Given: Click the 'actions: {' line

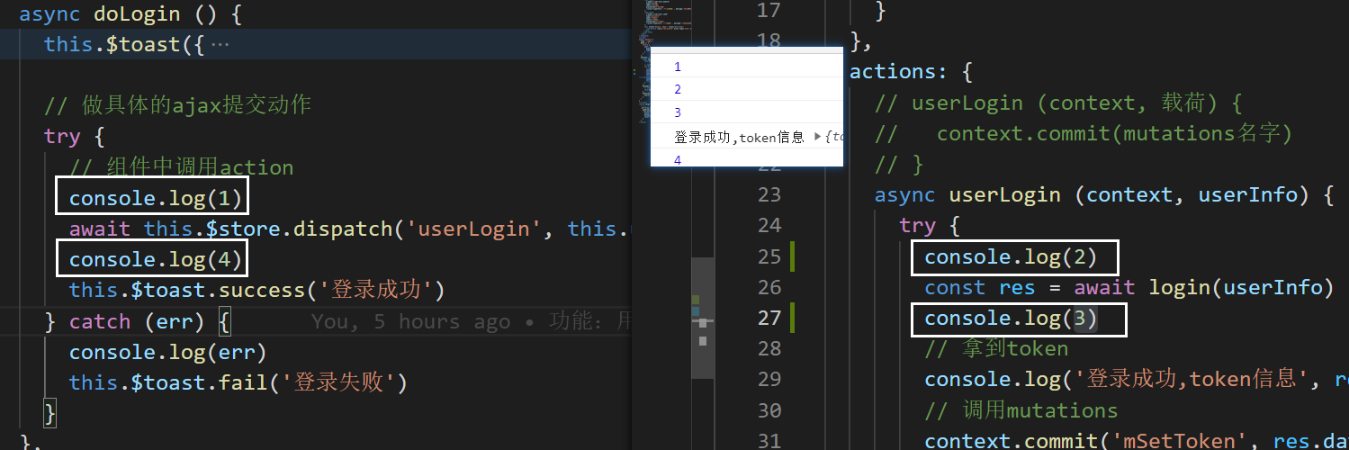Looking at the screenshot, I should (x=910, y=73).
